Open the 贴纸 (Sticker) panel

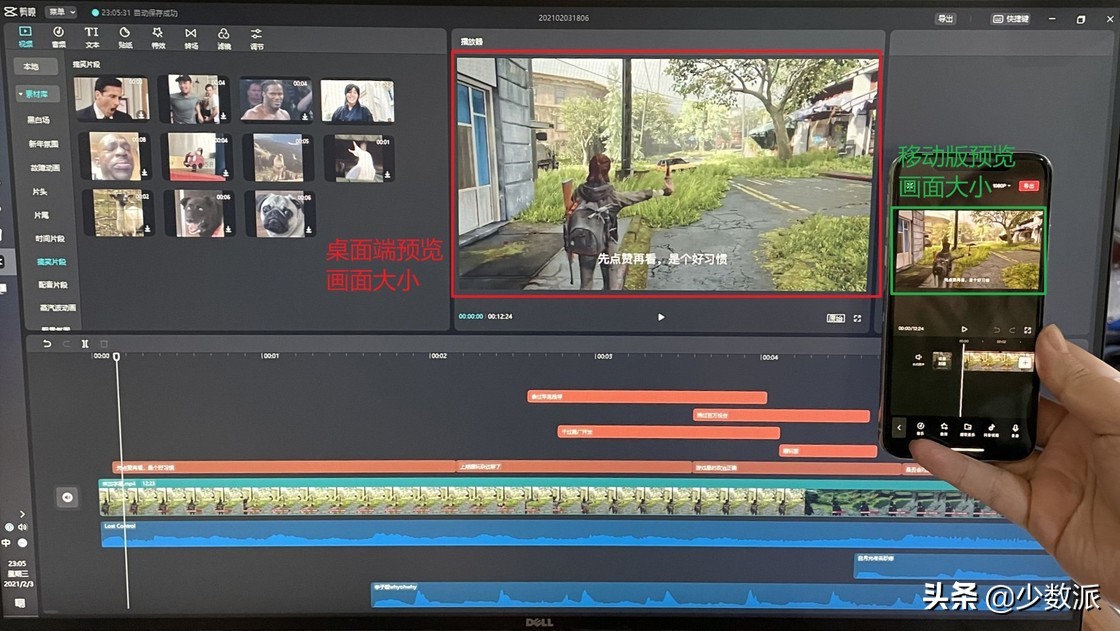coord(123,37)
